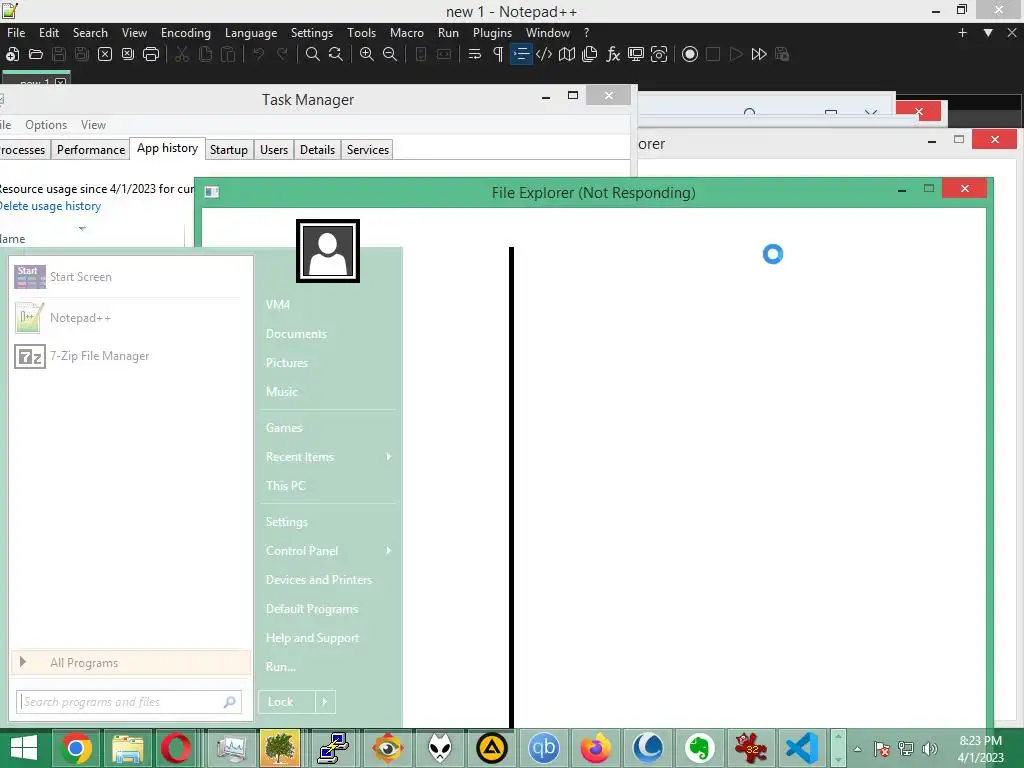
Task: Open Opera browser from taskbar
Action: [176, 748]
